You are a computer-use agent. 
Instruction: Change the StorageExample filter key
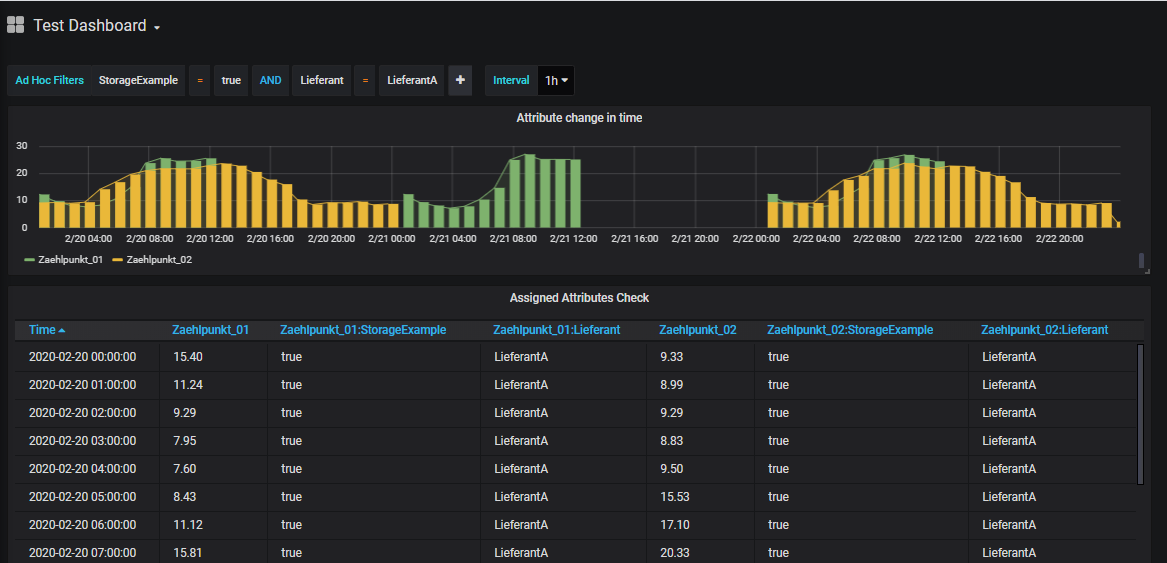(x=138, y=80)
